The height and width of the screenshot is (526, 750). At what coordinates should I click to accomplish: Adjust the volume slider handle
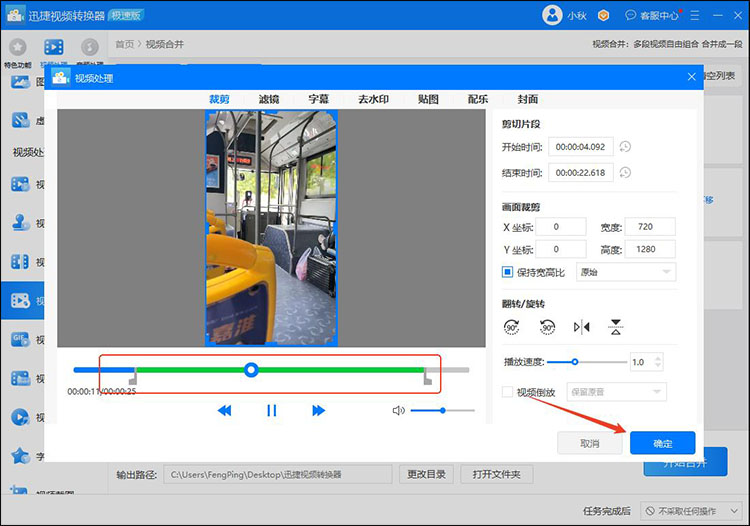(x=443, y=410)
